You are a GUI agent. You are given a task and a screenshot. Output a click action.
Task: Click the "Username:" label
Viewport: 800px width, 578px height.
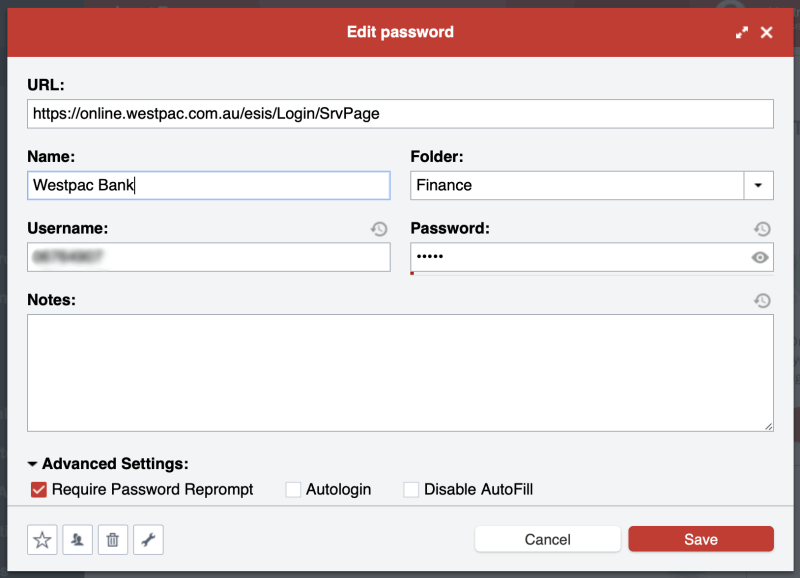point(68,228)
